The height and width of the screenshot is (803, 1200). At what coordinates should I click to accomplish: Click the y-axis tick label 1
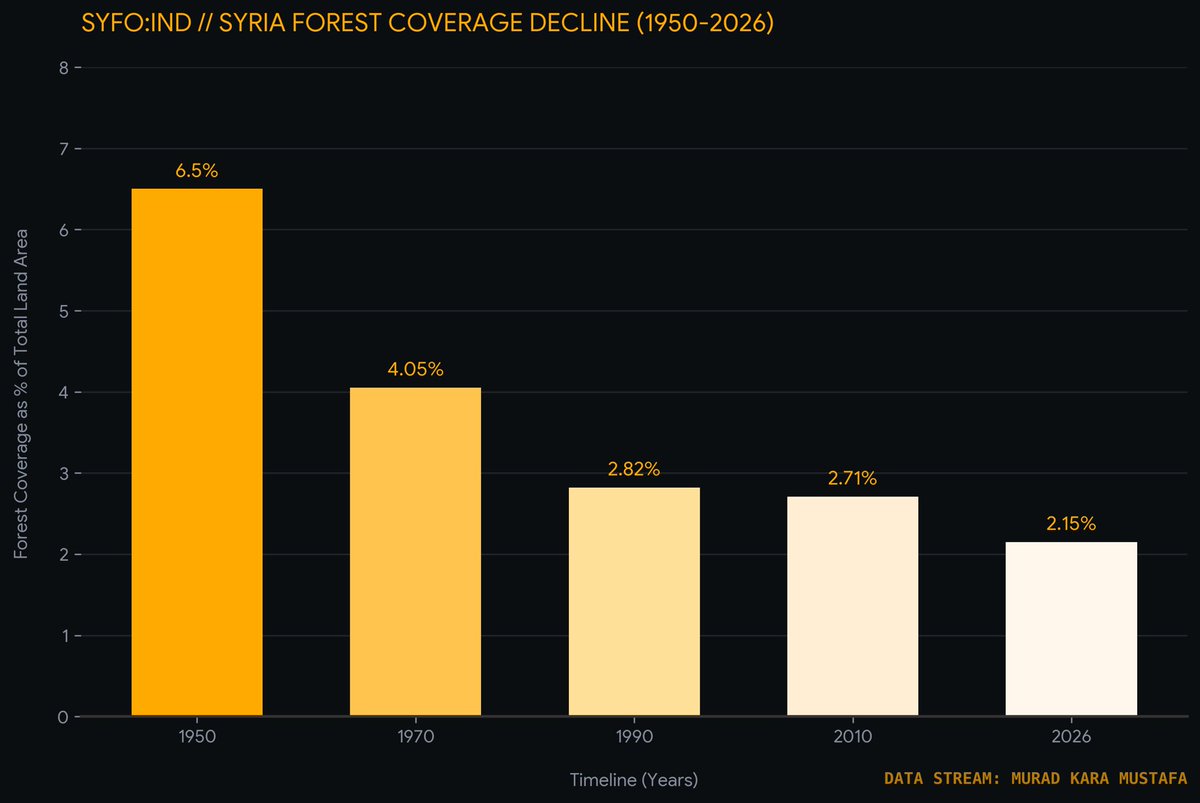coord(63,636)
